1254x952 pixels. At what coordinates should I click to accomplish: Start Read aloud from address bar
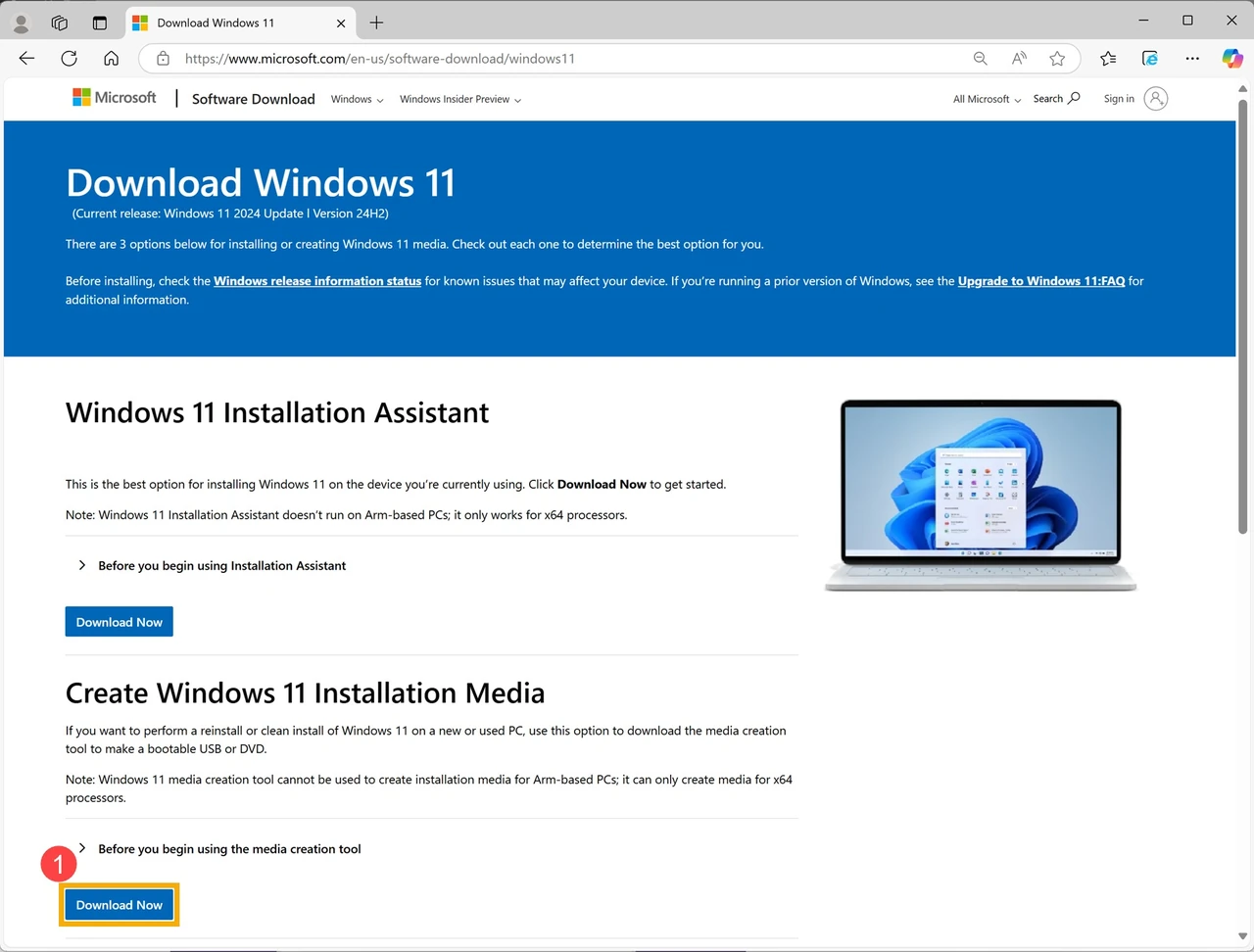click(1019, 59)
